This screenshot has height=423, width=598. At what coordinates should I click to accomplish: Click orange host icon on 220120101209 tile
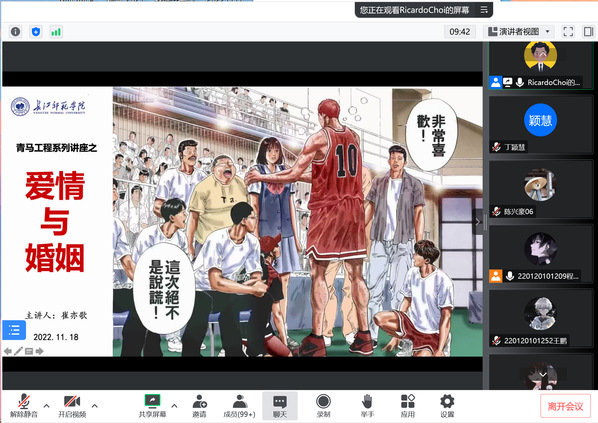[x=495, y=276]
